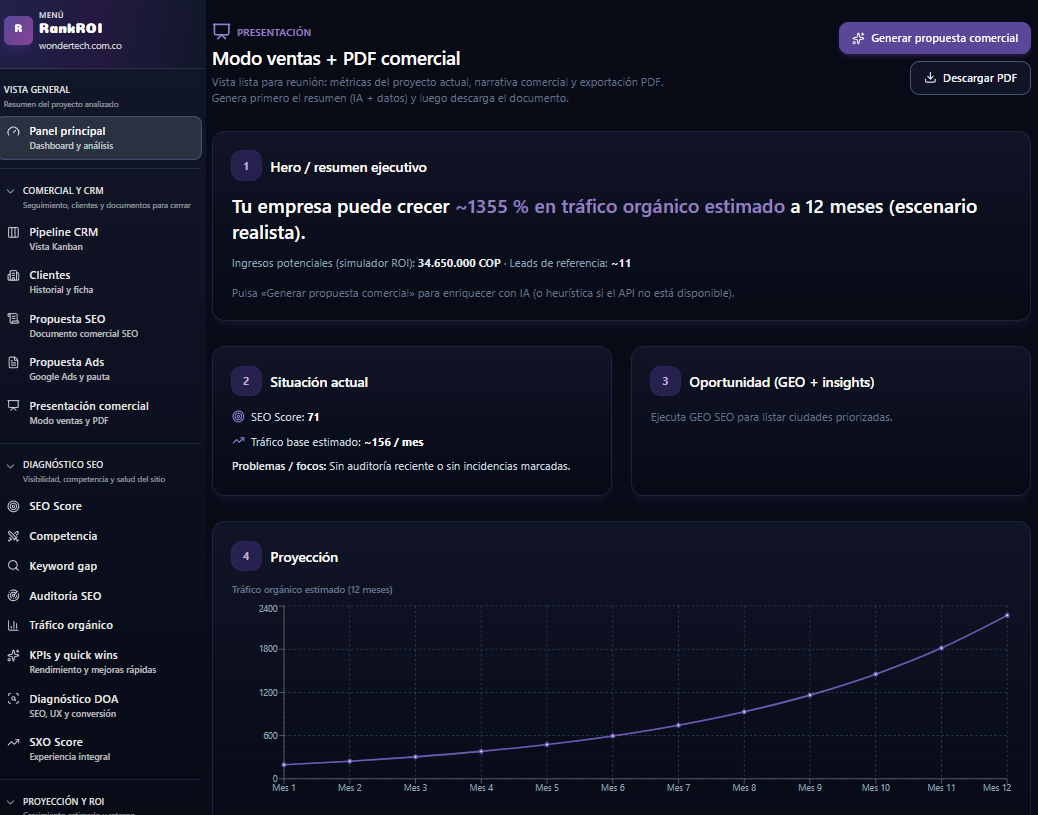Click the Clientes building icon
Image resolution: width=1038 pixels, height=815 pixels.
(x=13, y=275)
